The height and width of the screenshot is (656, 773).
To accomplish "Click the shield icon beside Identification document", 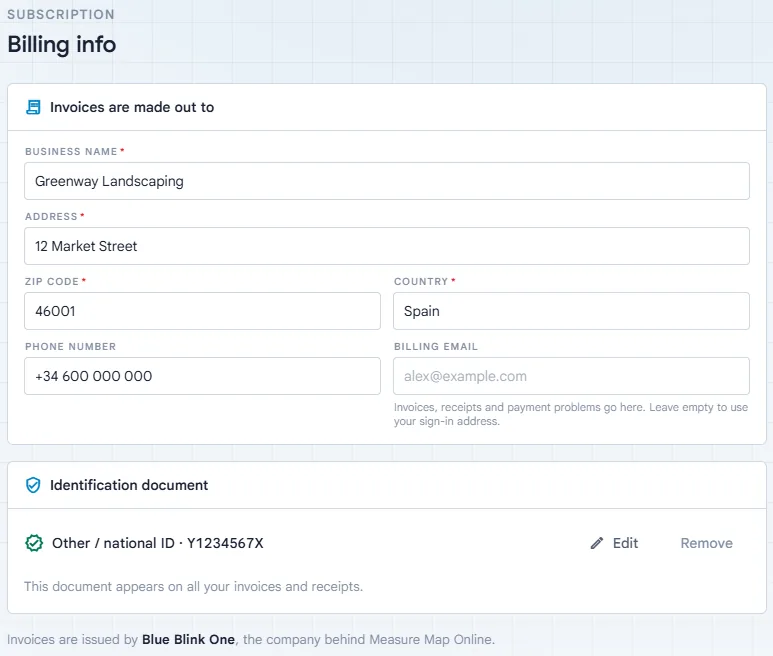I will (33, 485).
